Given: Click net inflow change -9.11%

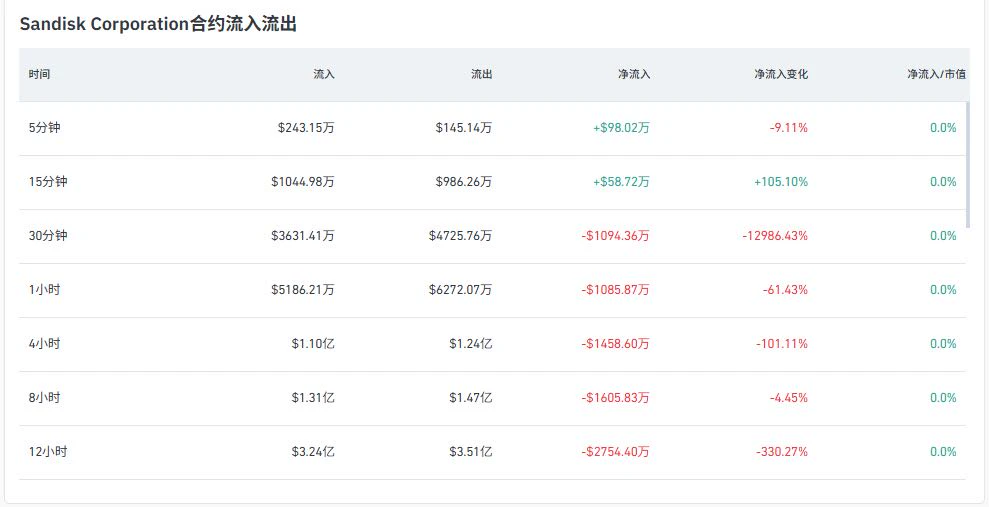Looking at the screenshot, I should click(788, 128).
